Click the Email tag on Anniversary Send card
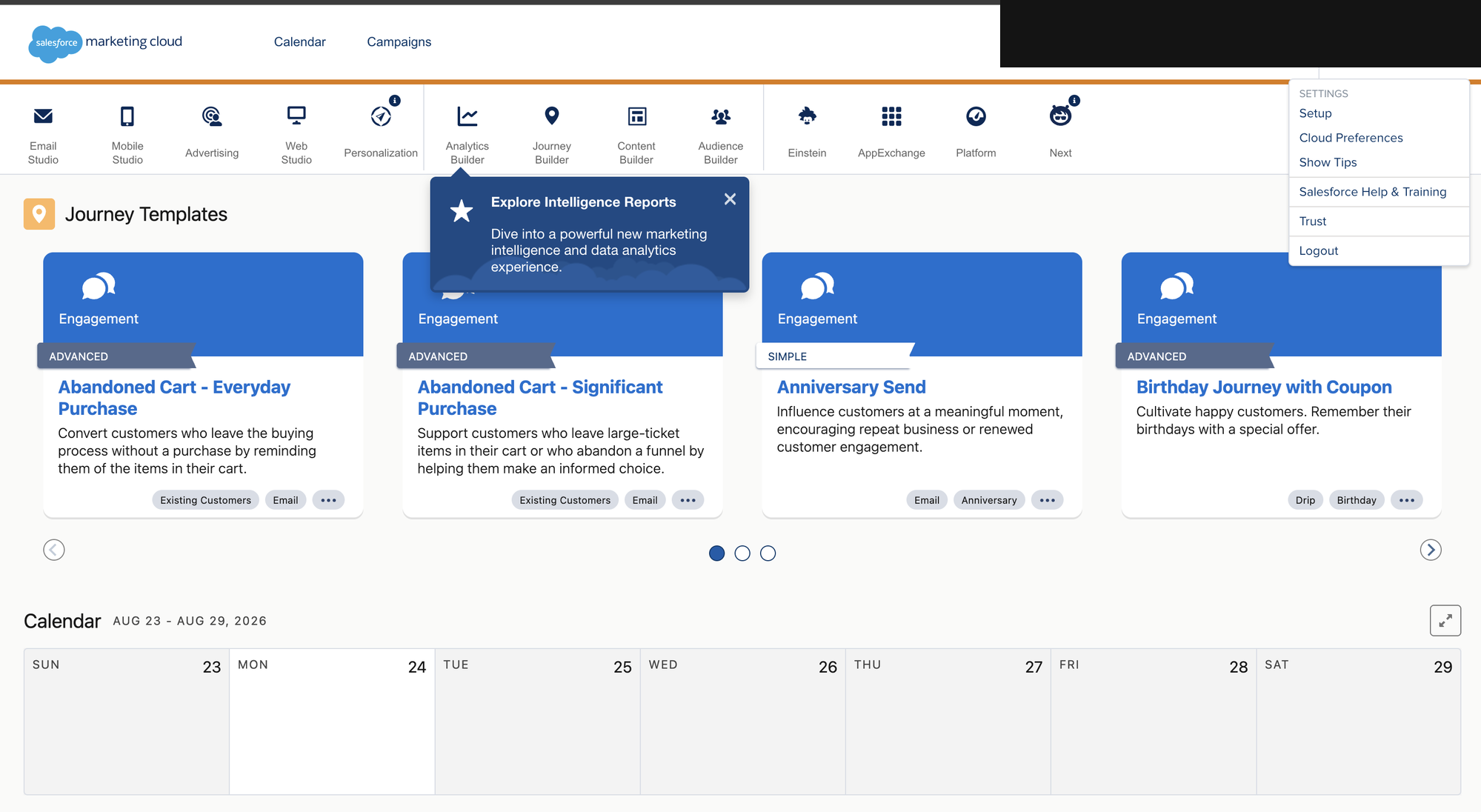Image resolution: width=1481 pixels, height=812 pixels. point(927,500)
